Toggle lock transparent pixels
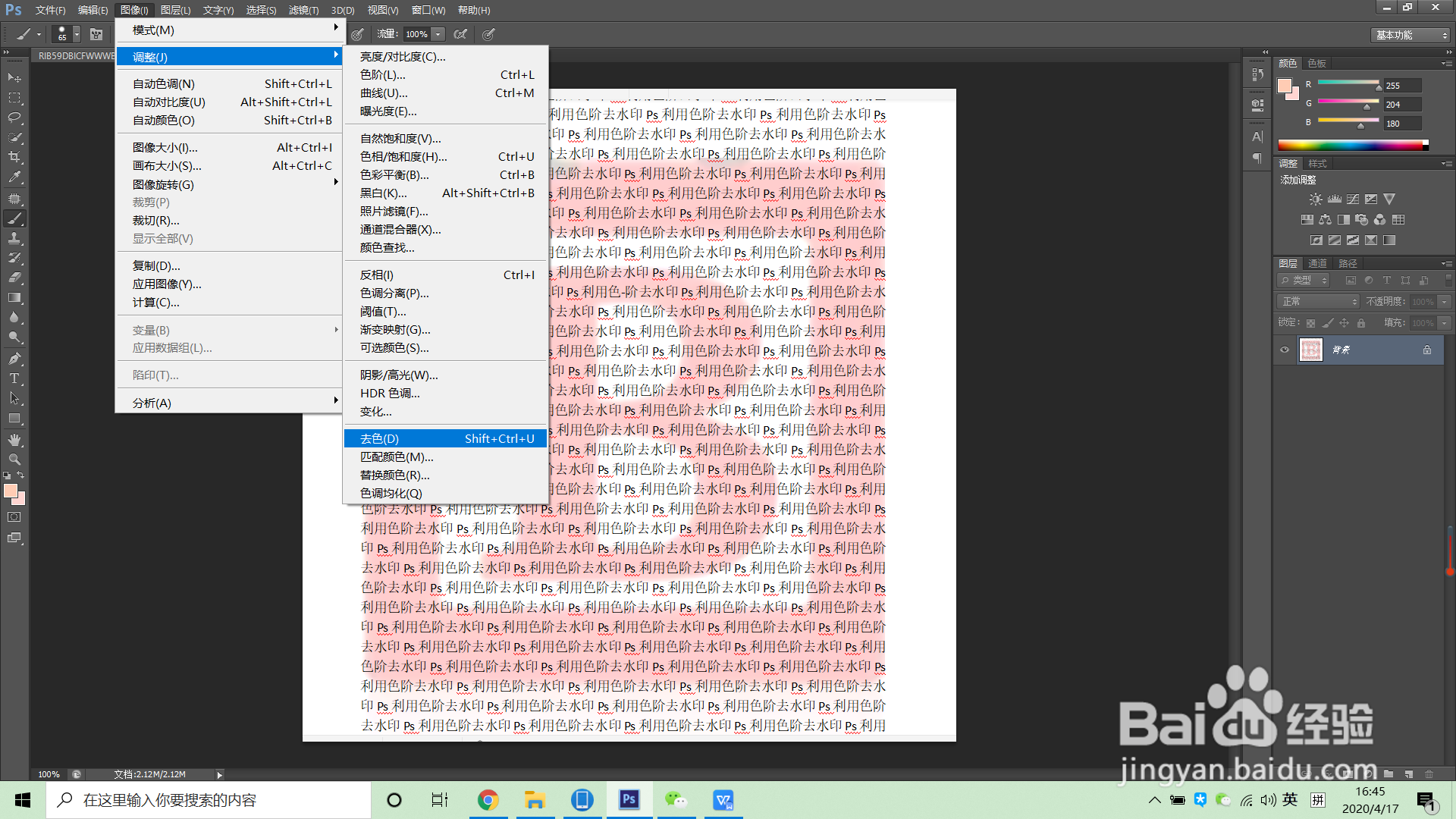1456x819 pixels. click(1310, 323)
